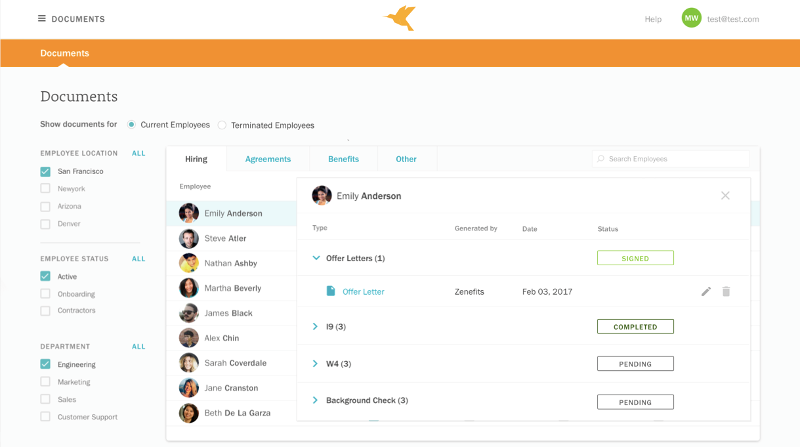Image resolution: width=800 pixels, height=447 pixels.
Task: Expand the I9 (3) document group
Action: pyautogui.click(x=316, y=326)
